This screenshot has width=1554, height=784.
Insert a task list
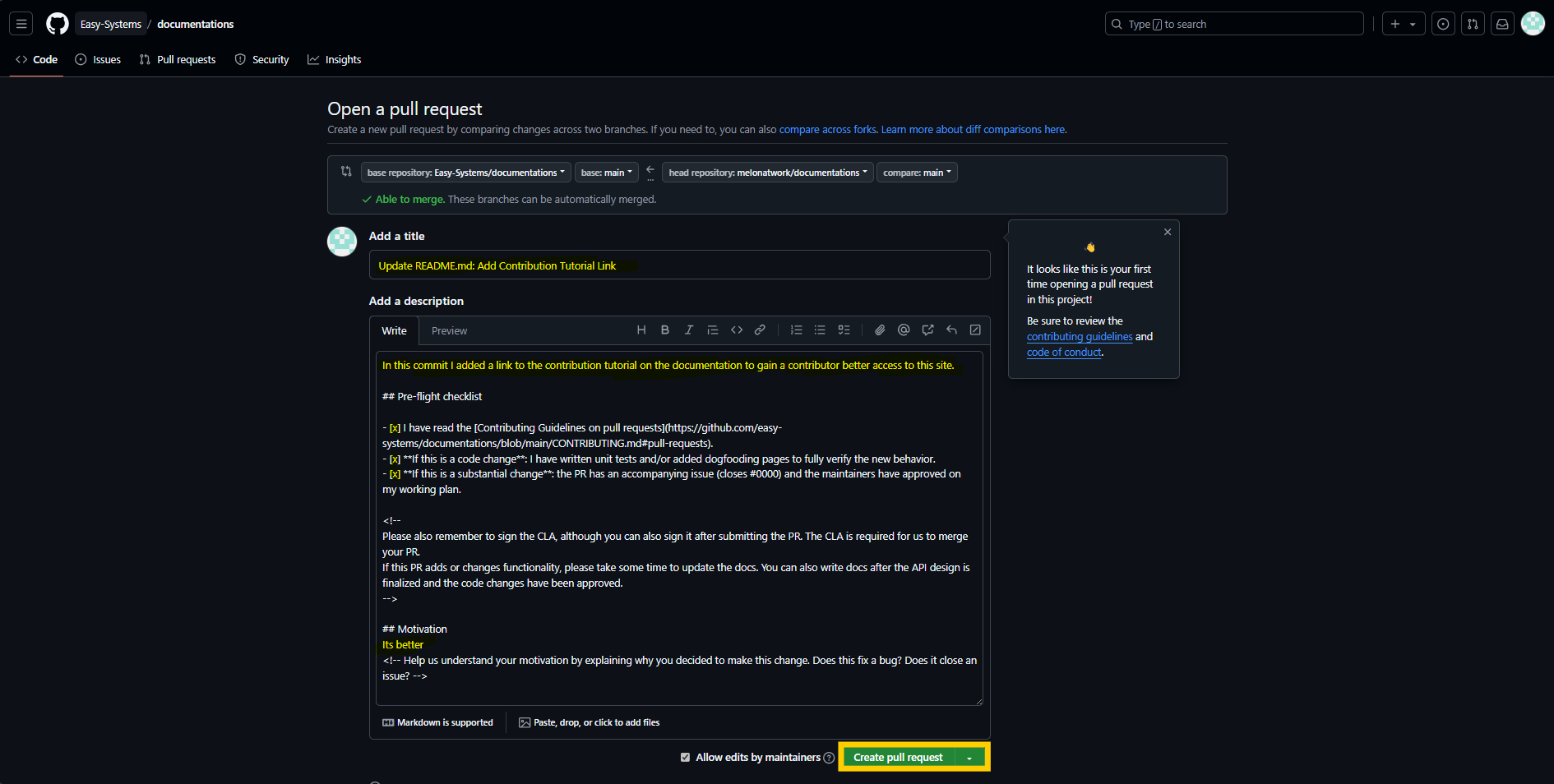[x=844, y=330]
